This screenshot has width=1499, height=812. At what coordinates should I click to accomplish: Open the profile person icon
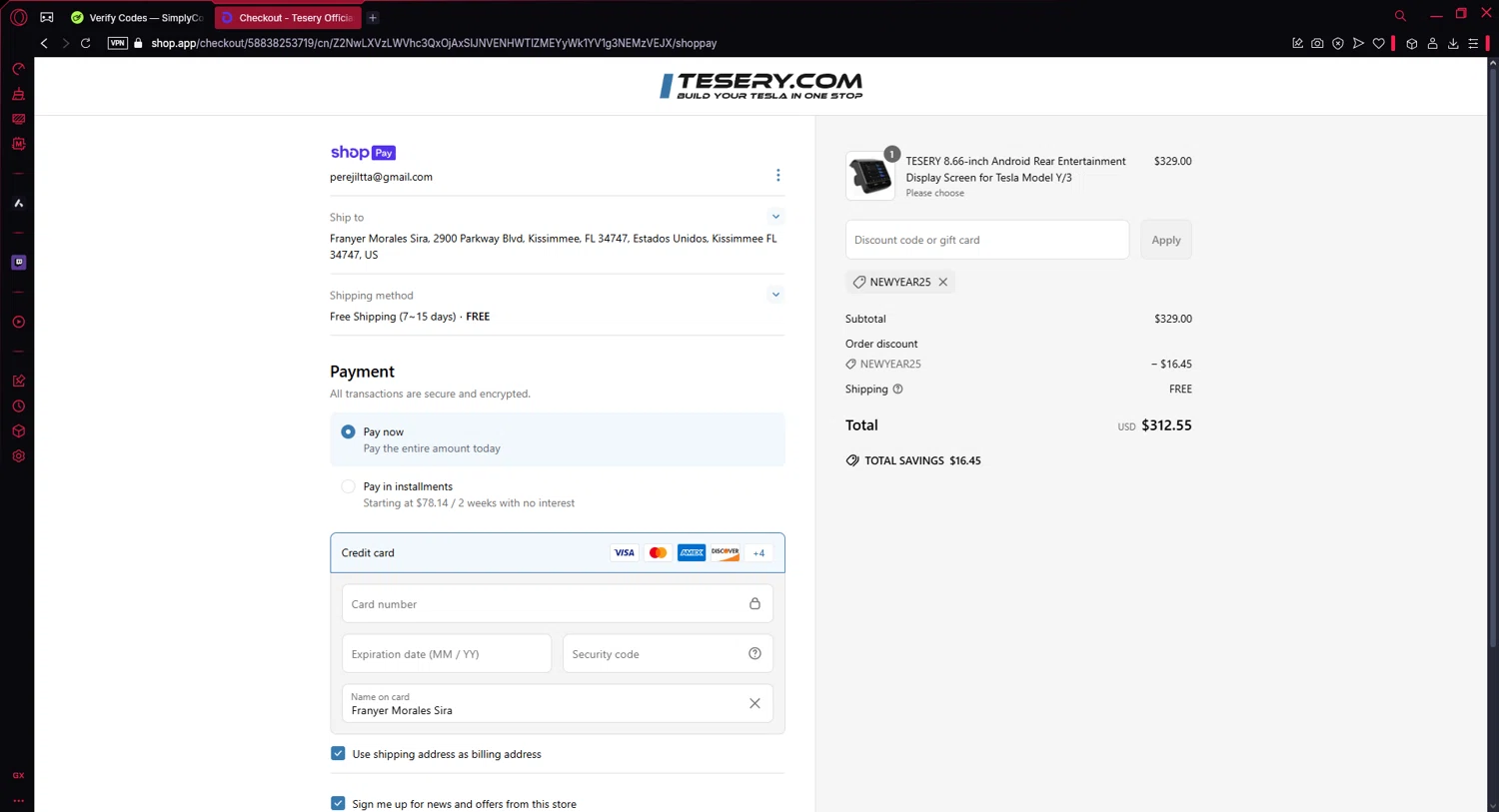point(1432,43)
